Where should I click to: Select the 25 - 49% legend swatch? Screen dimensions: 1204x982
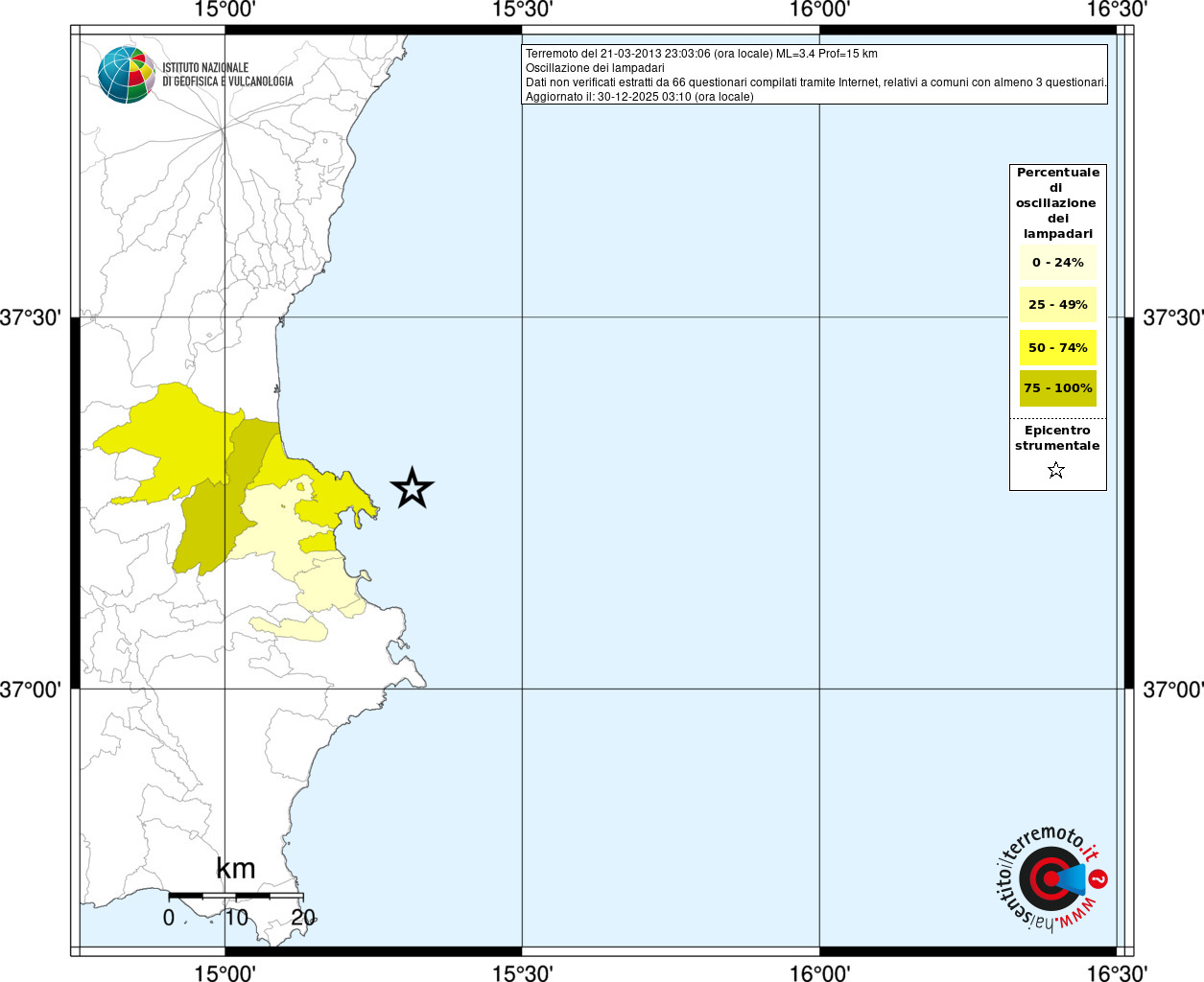tap(1057, 305)
